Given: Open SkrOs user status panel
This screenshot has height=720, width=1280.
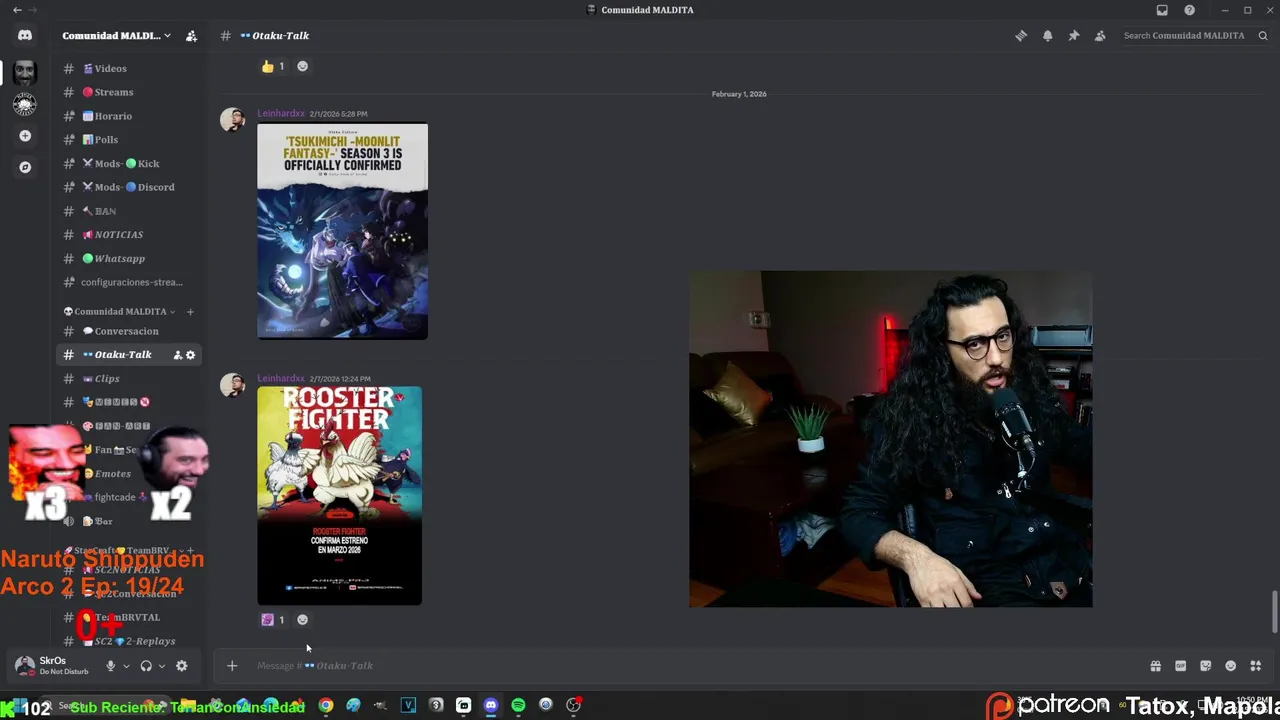Looking at the screenshot, I should click(x=53, y=665).
